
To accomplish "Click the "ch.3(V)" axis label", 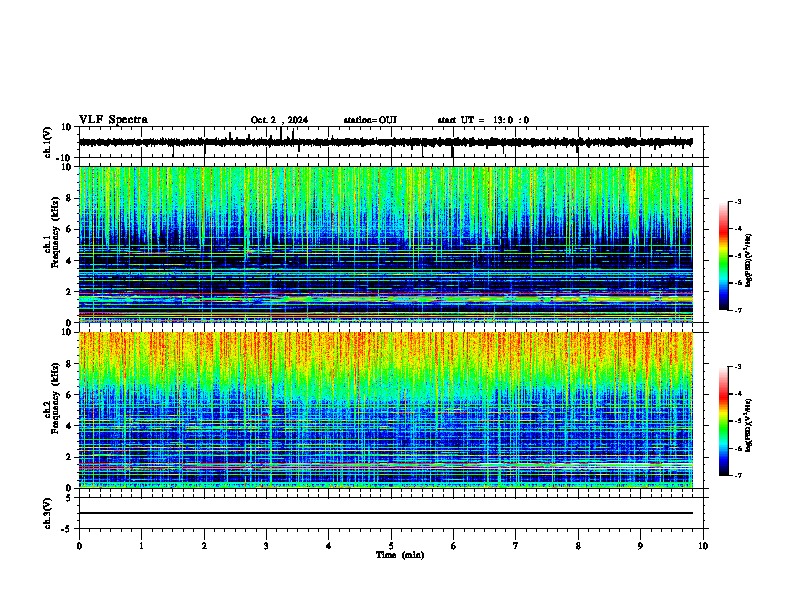I will point(48,513).
